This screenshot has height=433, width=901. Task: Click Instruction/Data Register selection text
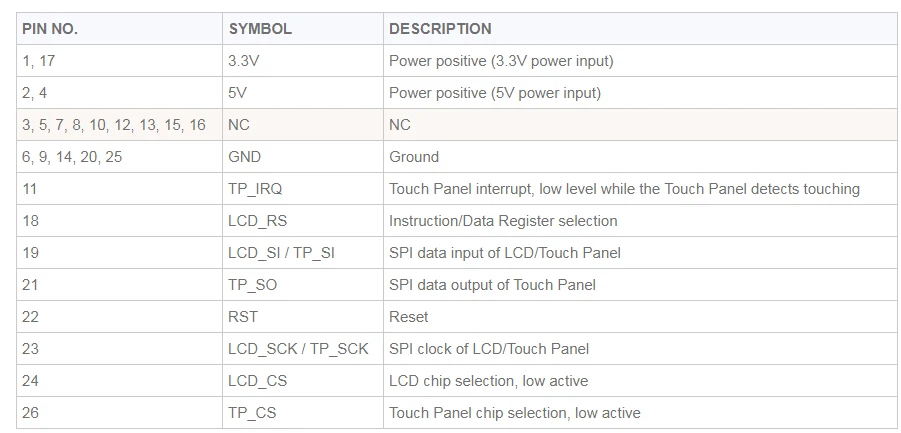pos(503,221)
